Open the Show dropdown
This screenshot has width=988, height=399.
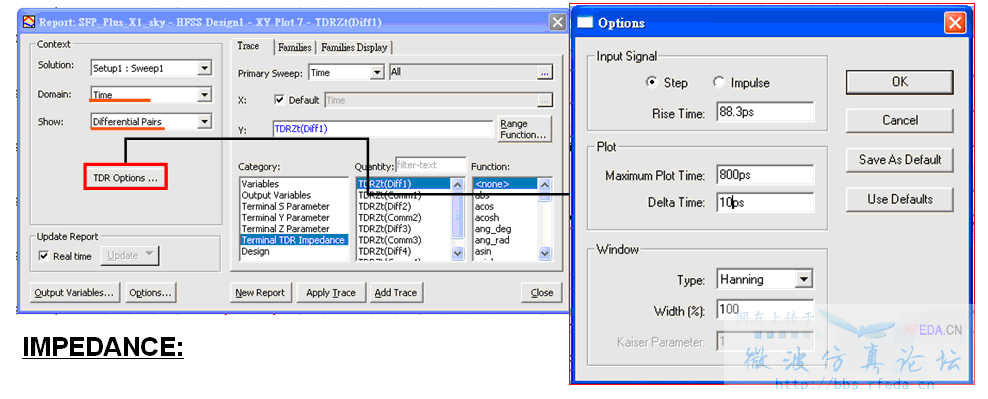tap(204, 122)
